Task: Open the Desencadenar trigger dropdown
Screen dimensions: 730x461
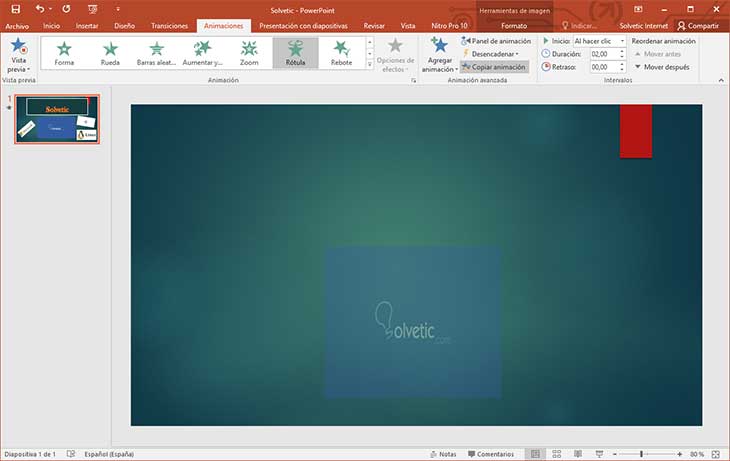Action: pos(490,54)
